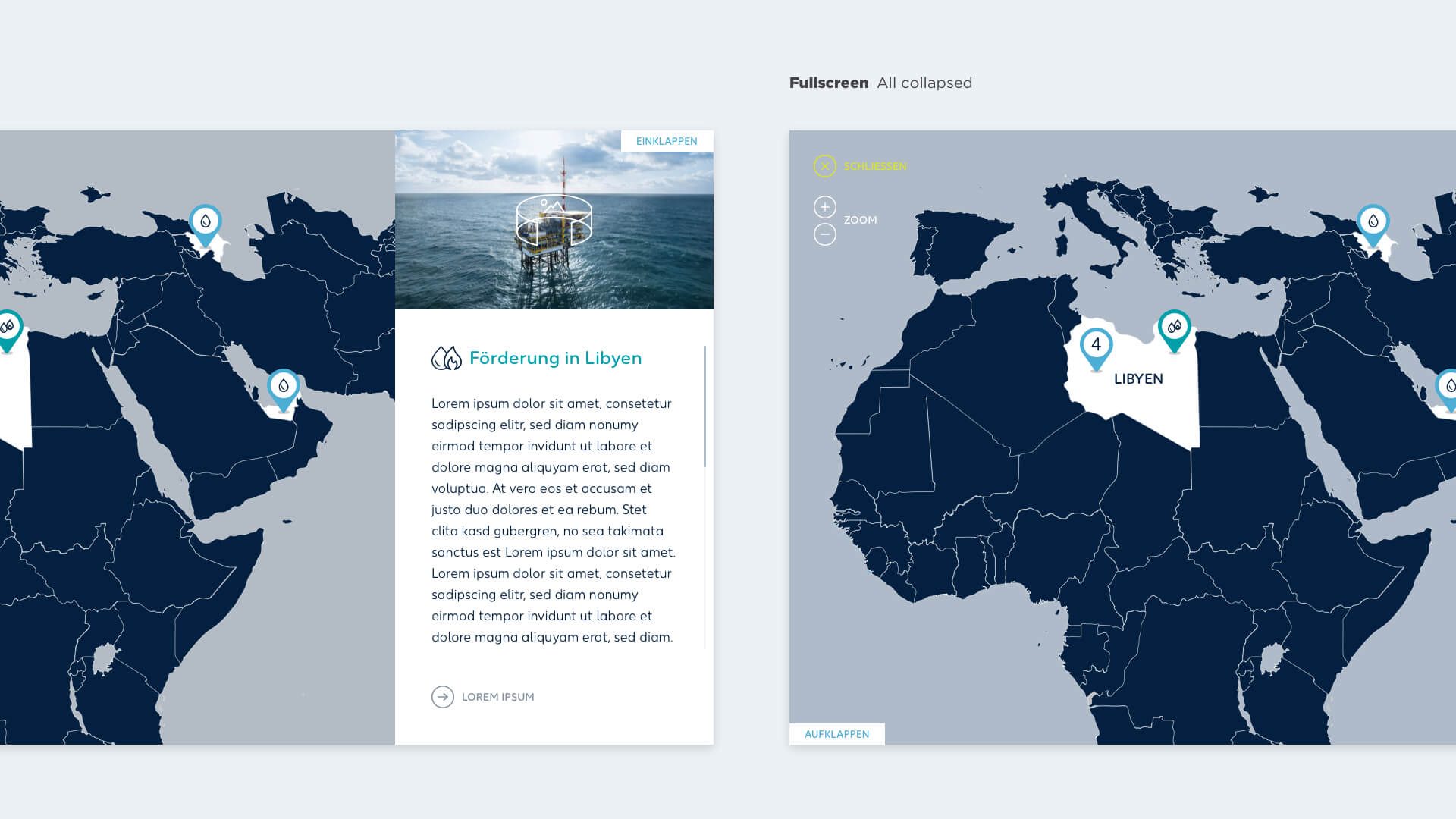Open the cluster pin numbered 4 in Libya
Screen dimensions: 1456x819
coord(1096,348)
